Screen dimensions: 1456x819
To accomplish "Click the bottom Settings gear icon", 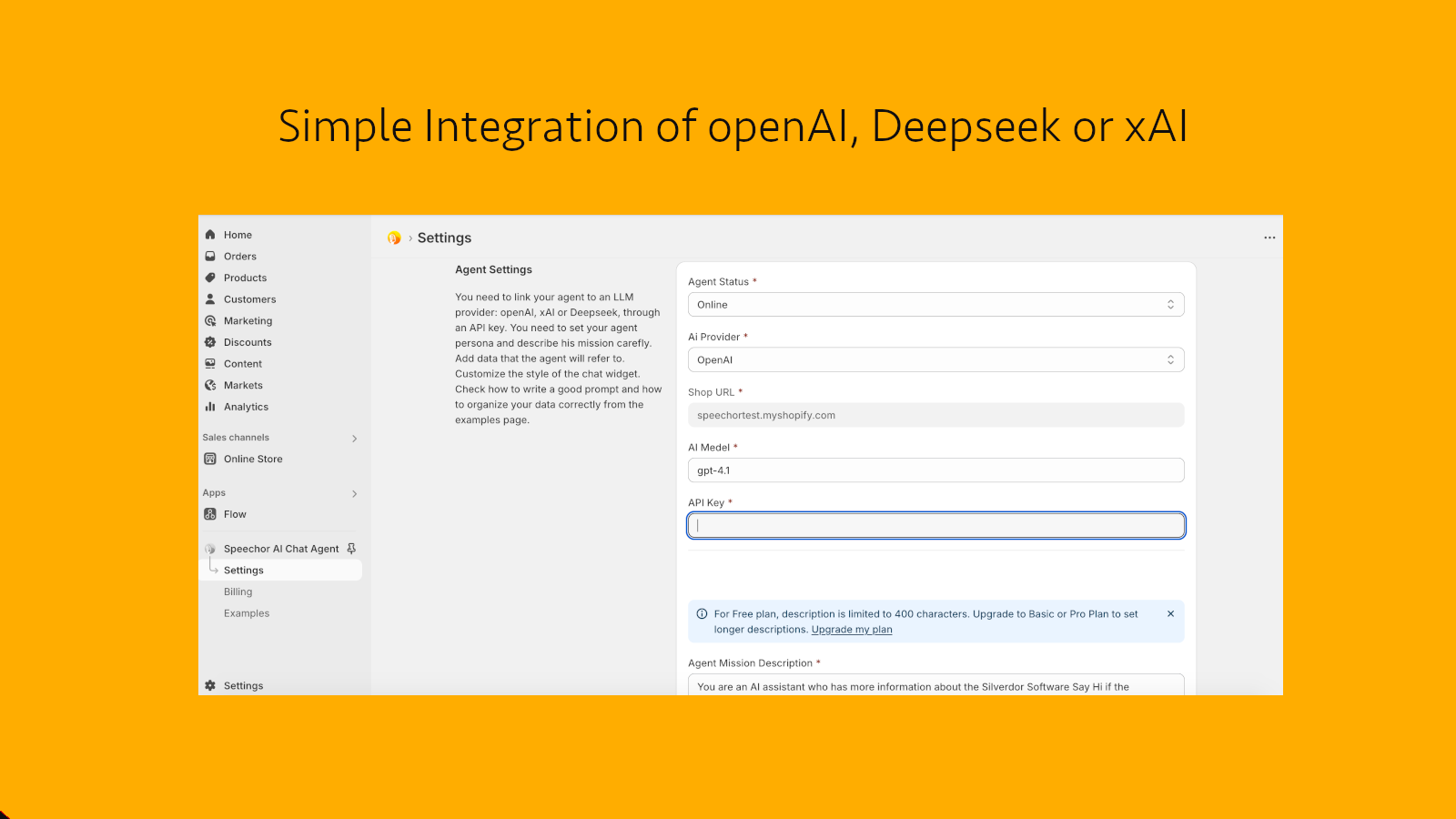I will 210,686.
